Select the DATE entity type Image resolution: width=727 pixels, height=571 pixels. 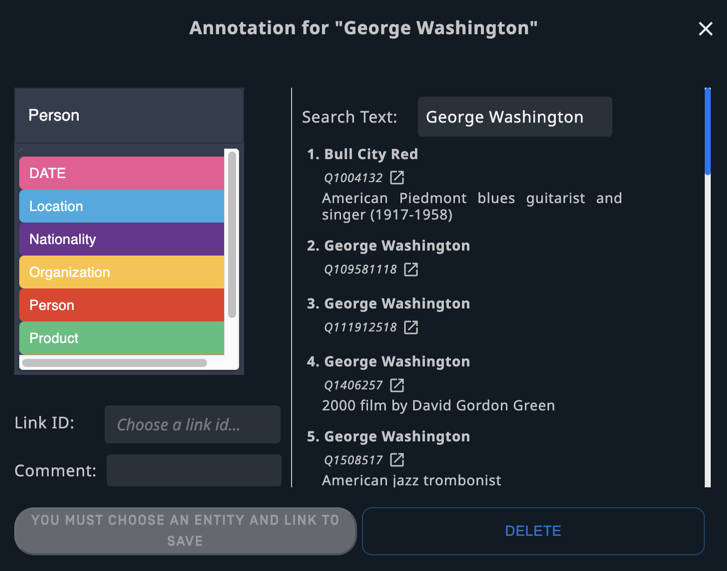click(121, 173)
